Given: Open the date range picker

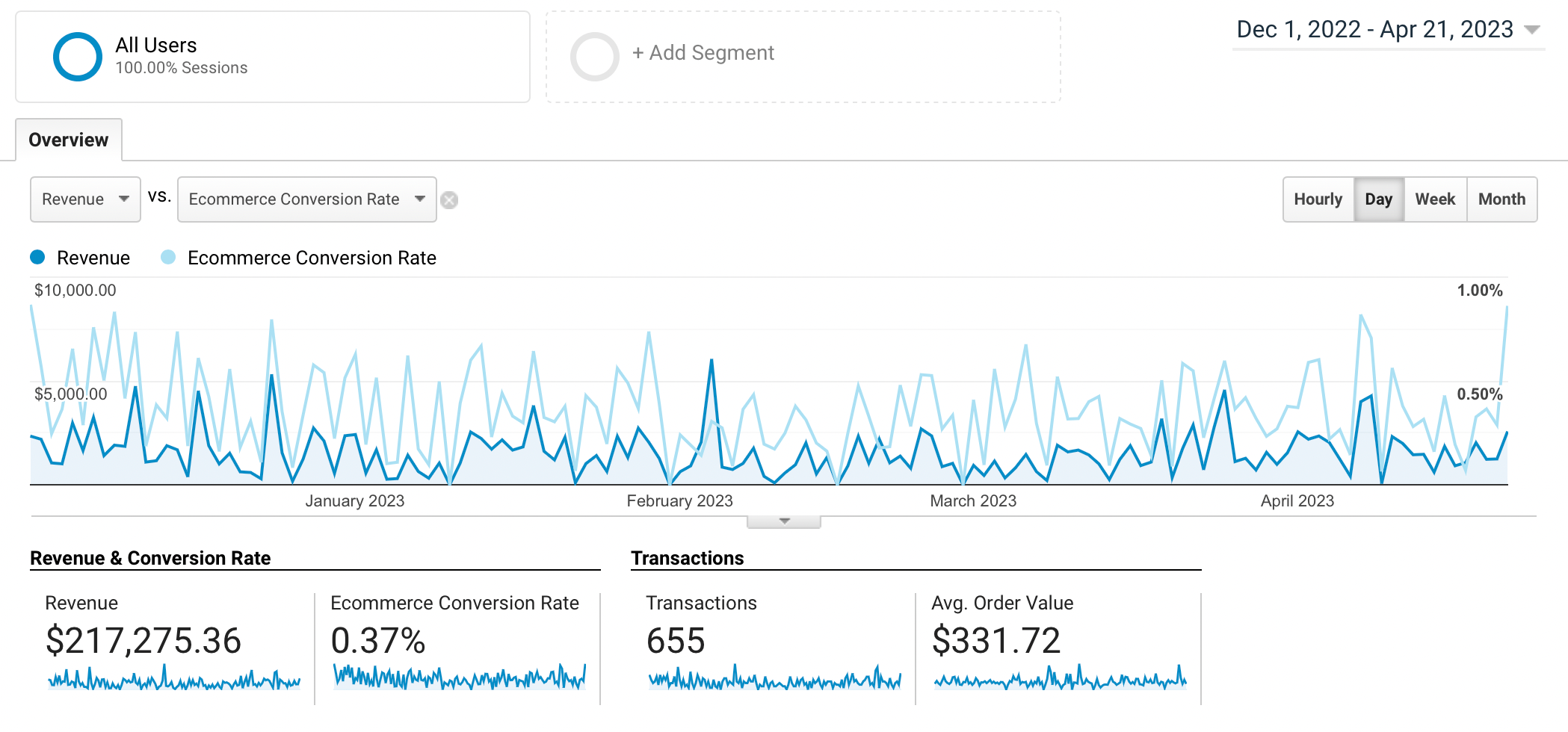Looking at the screenshot, I should point(1387,30).
